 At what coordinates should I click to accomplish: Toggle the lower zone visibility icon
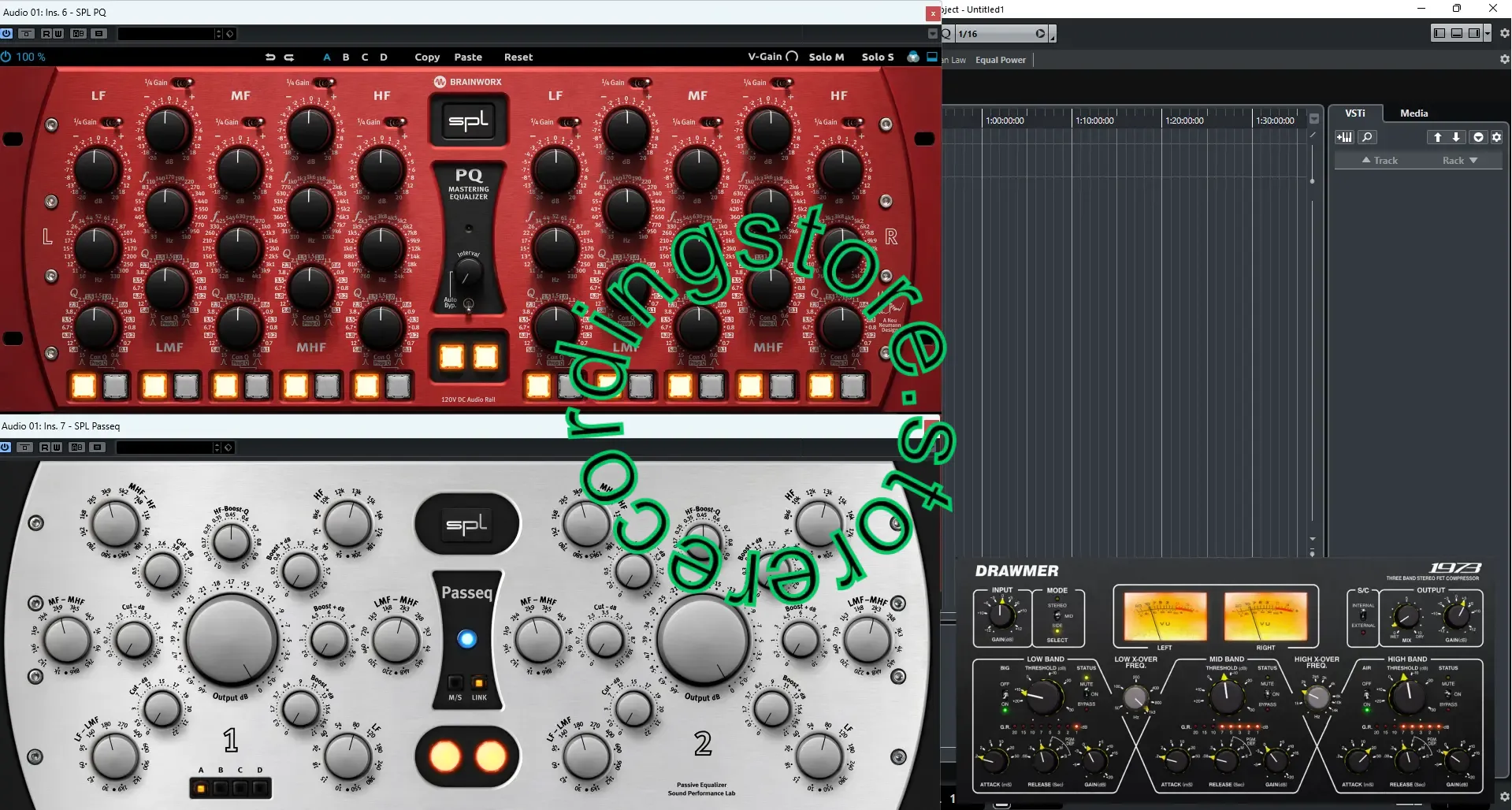[x=1457, y=33]
